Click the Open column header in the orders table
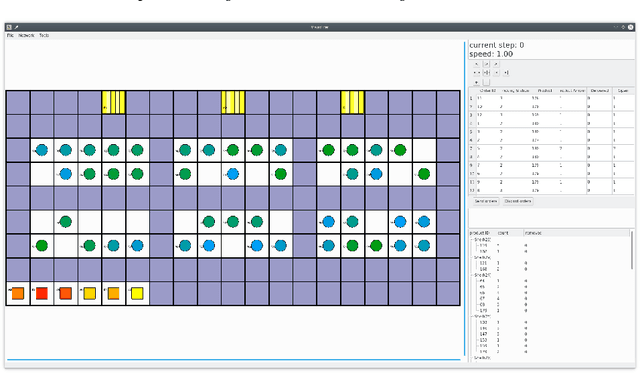This screenshot has height=374, width=640. click(x=623, y=91)
